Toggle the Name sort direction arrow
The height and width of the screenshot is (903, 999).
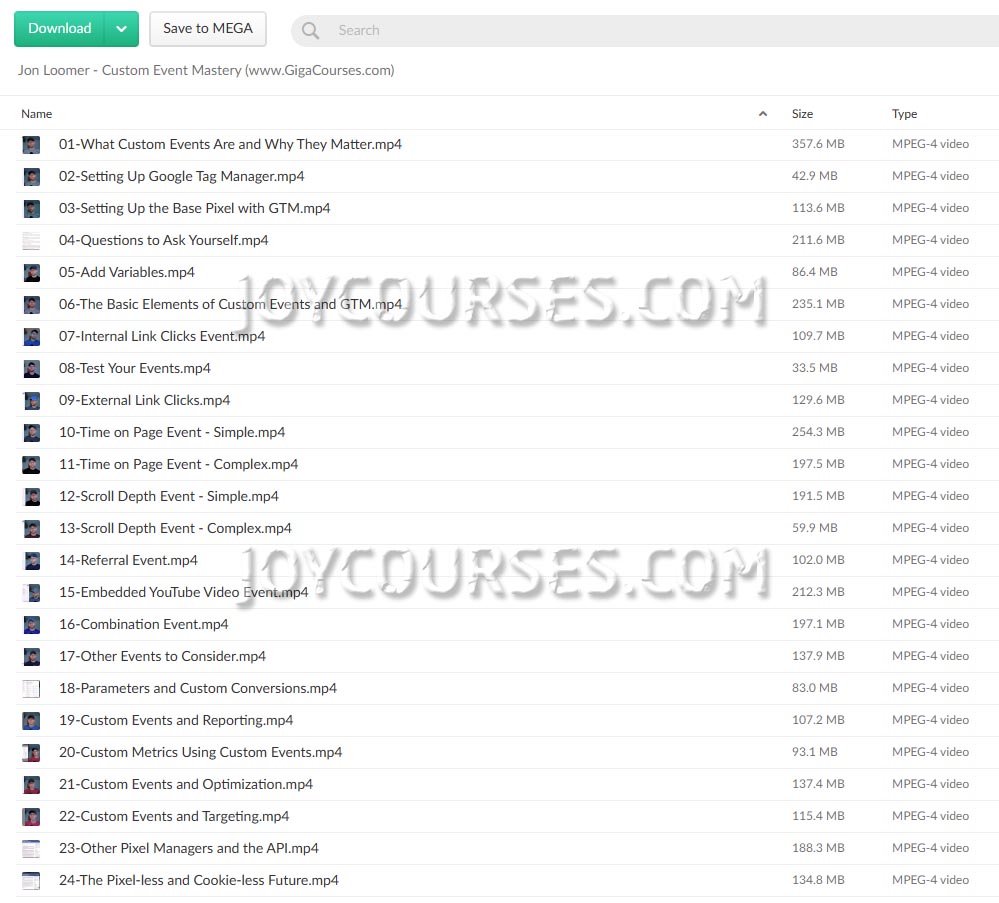[763, 114]
